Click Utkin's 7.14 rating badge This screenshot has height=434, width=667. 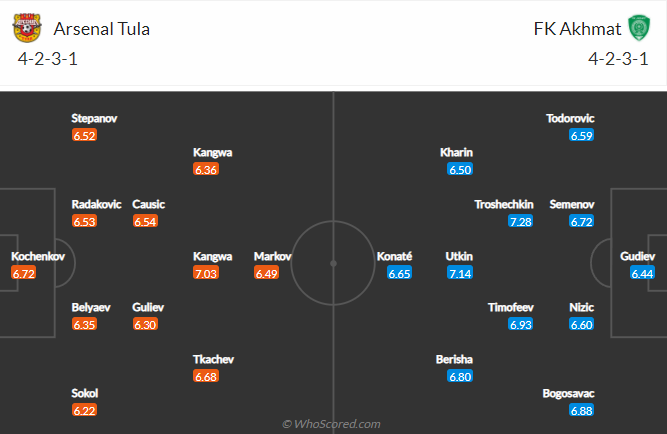[x=461, y=273]
